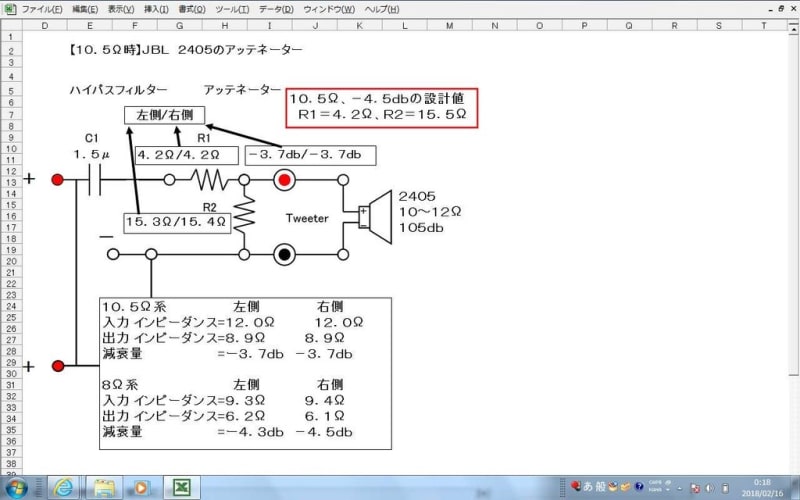This screenshot has height=500, width=800.
Task: Open the ヘルプ(H) menu
Action: tap(382, 9)
